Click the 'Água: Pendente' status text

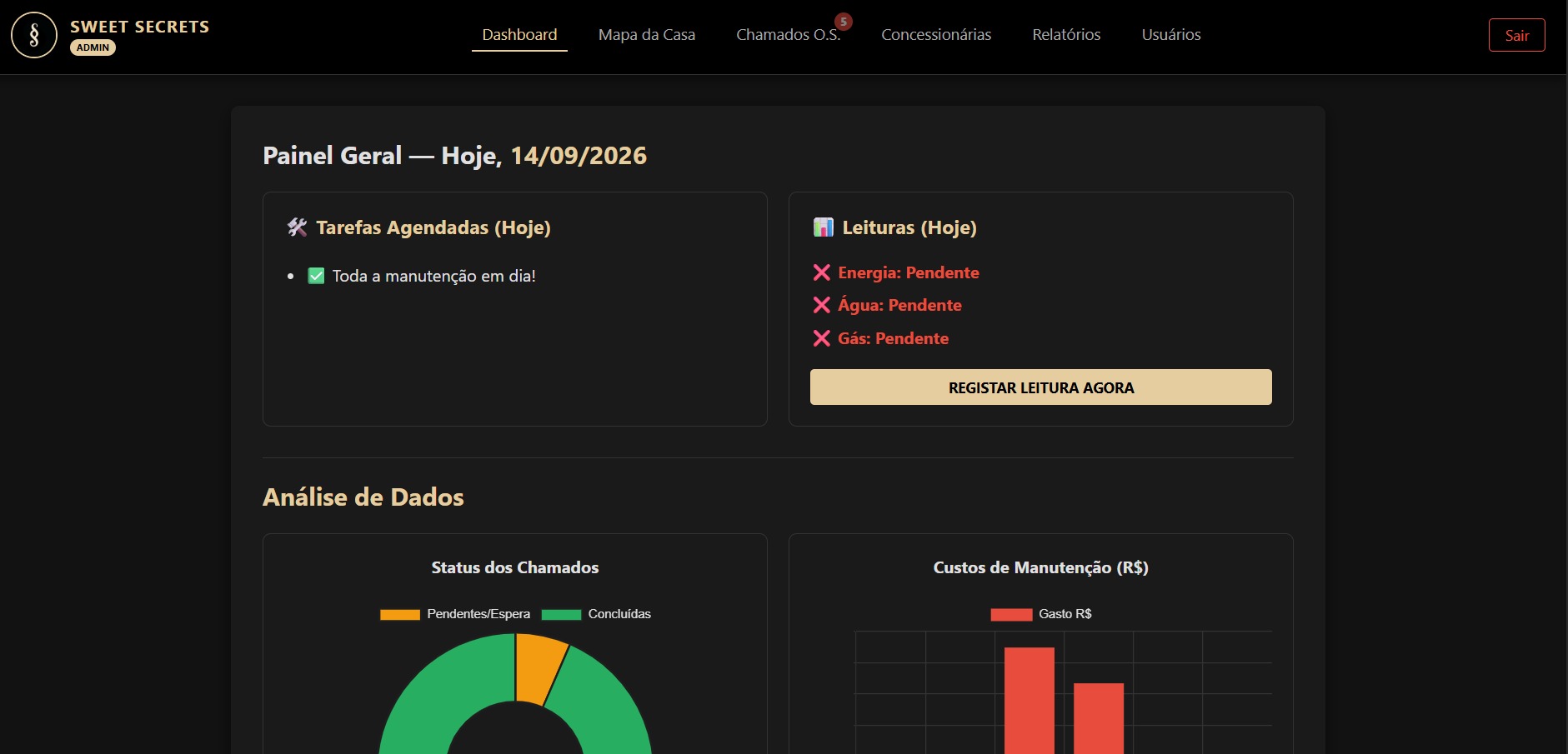click(899, 305)
